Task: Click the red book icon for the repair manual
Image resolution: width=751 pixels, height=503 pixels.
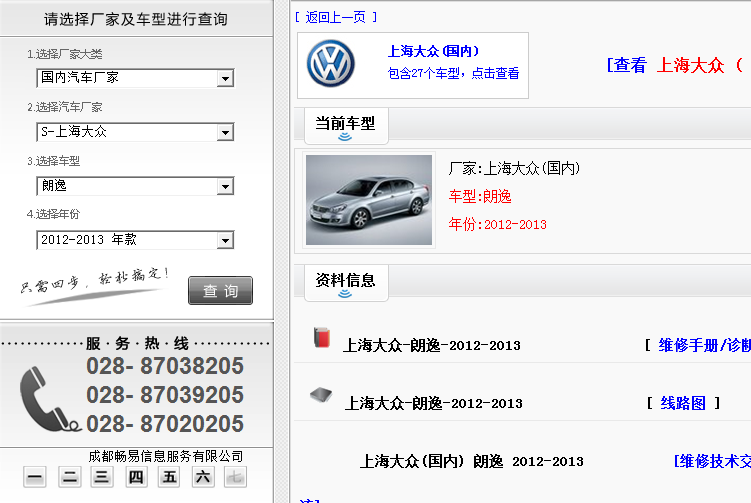Action: coord(322,337)
